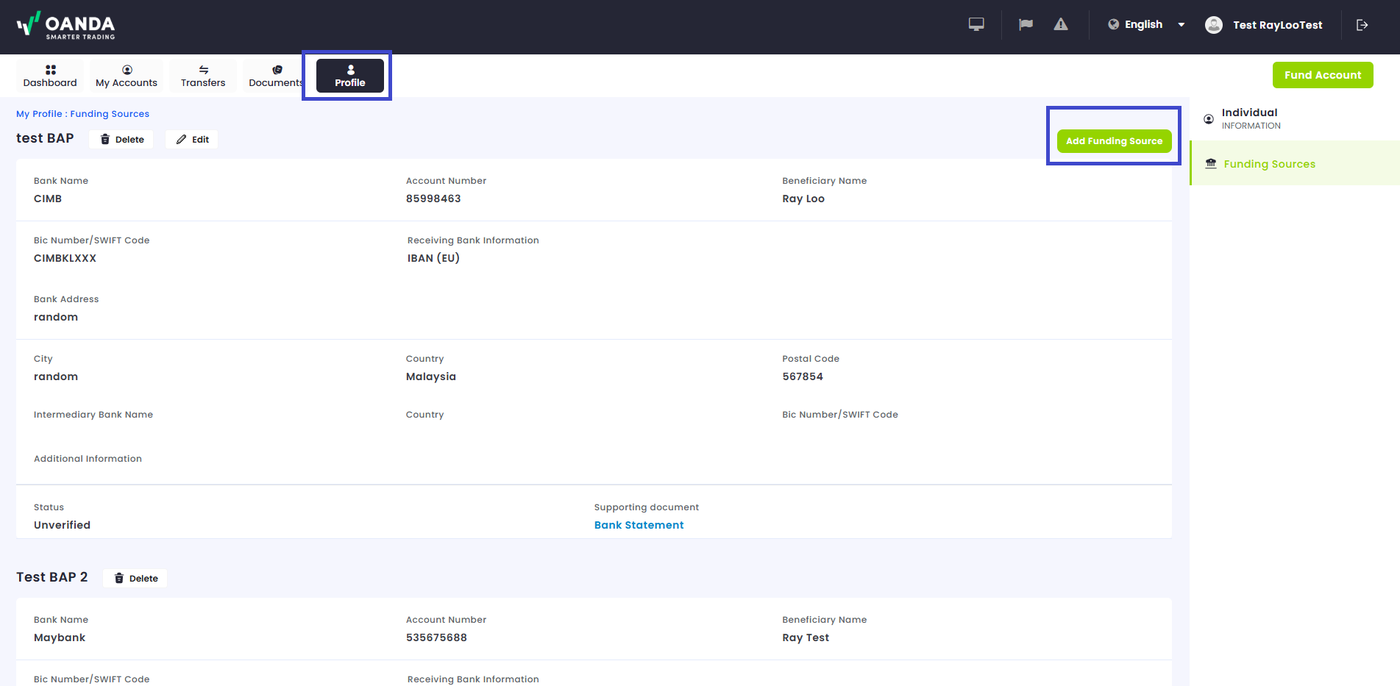
Task: Click the OANDA logo
Action: (66, 25)
